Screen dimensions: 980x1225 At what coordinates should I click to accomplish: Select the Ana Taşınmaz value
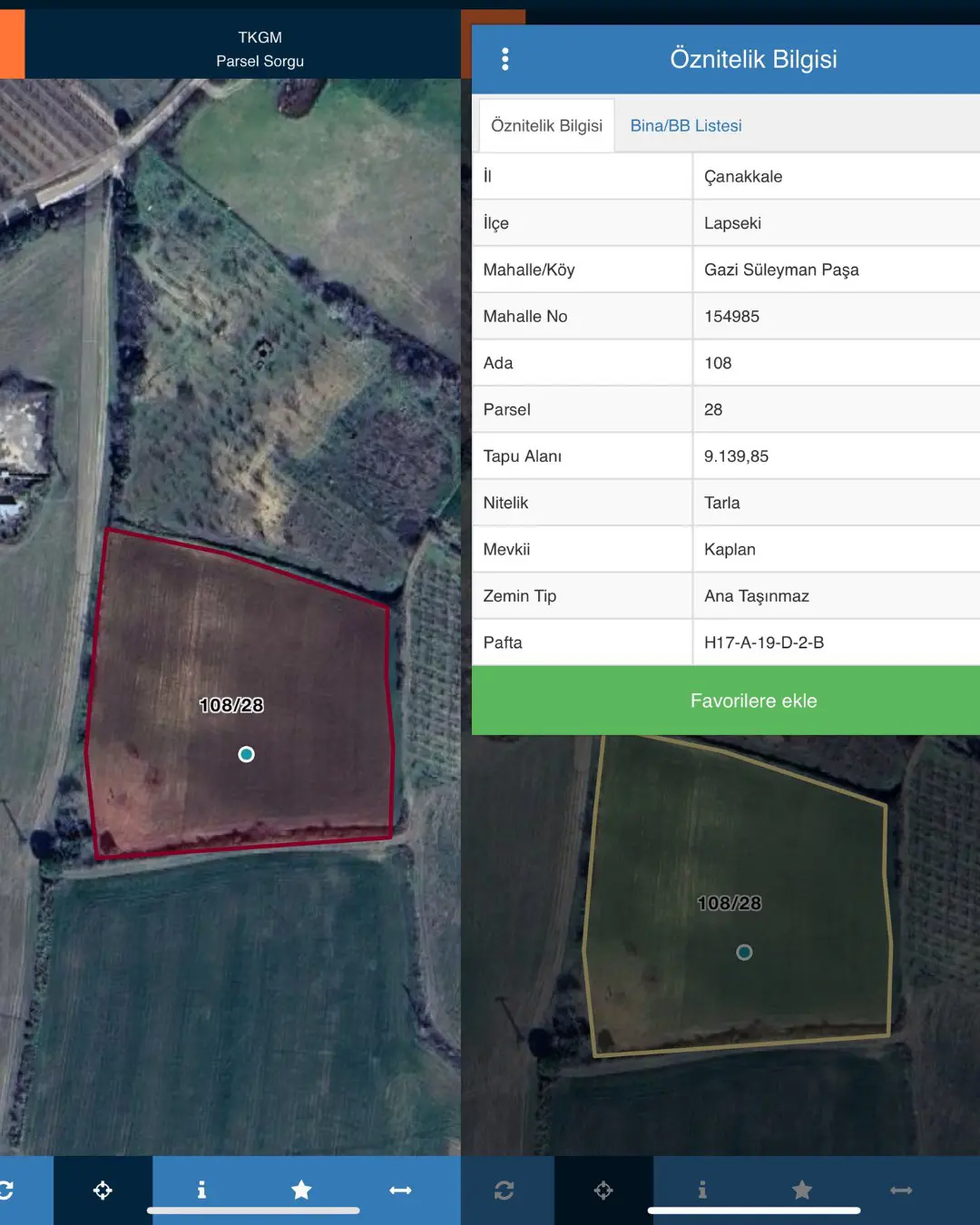[x=757, y=596]
